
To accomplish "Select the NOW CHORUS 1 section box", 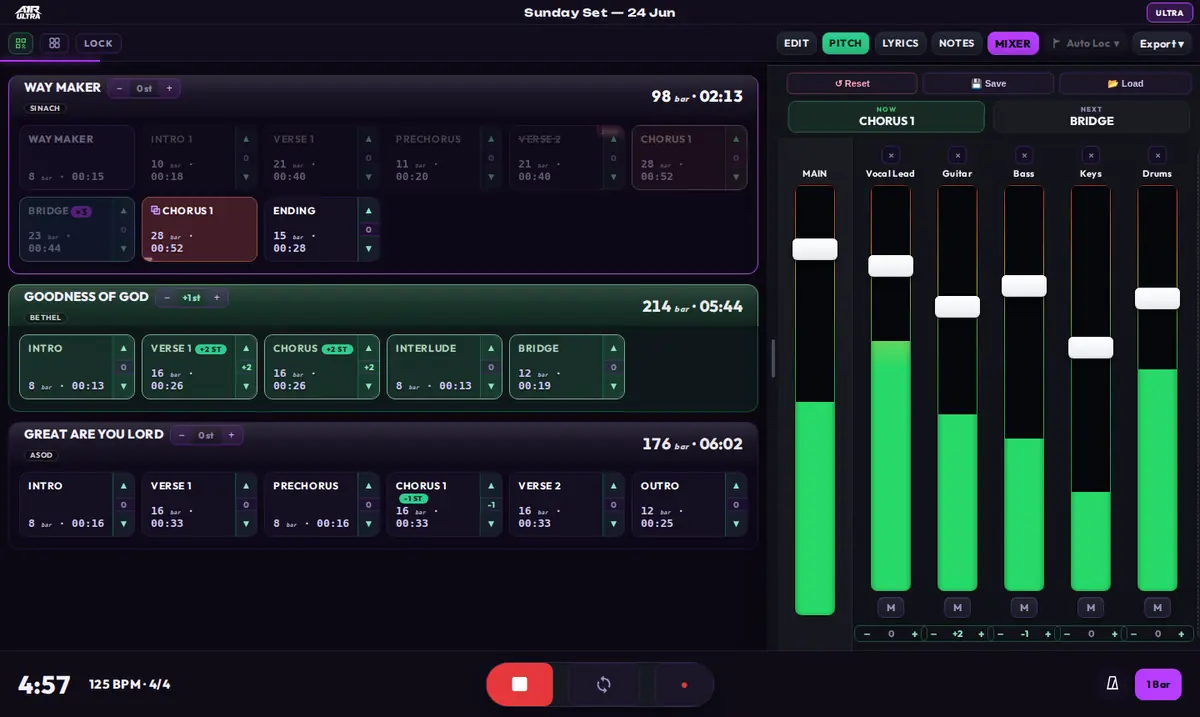I will [x=886, y=116].
